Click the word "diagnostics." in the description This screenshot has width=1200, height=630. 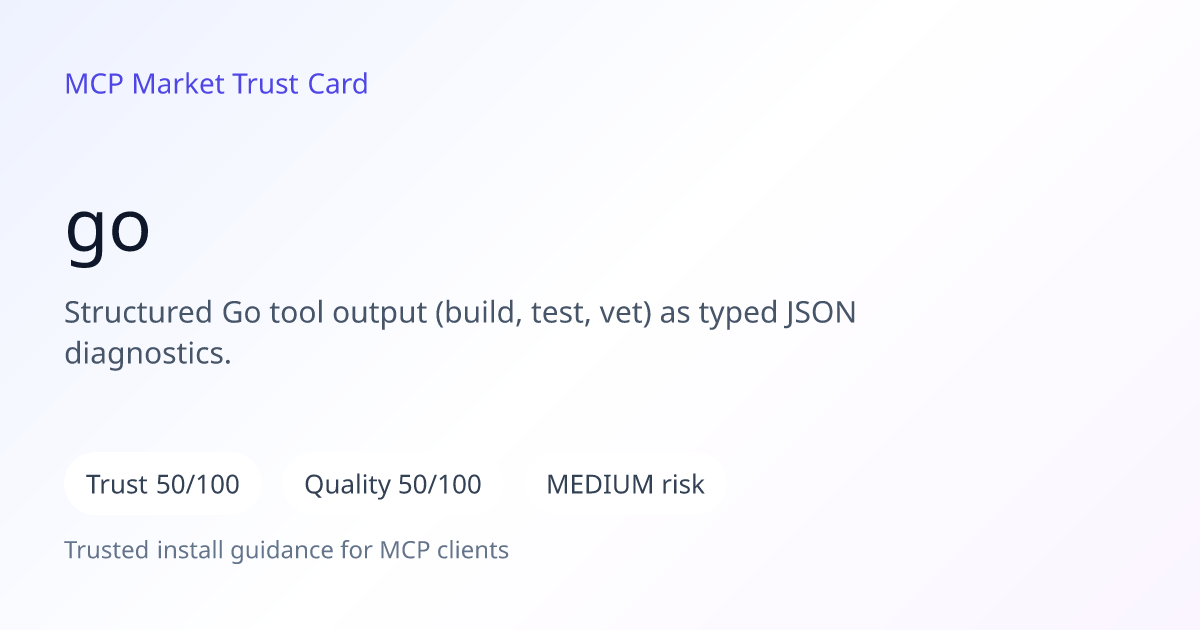(148, 354)
